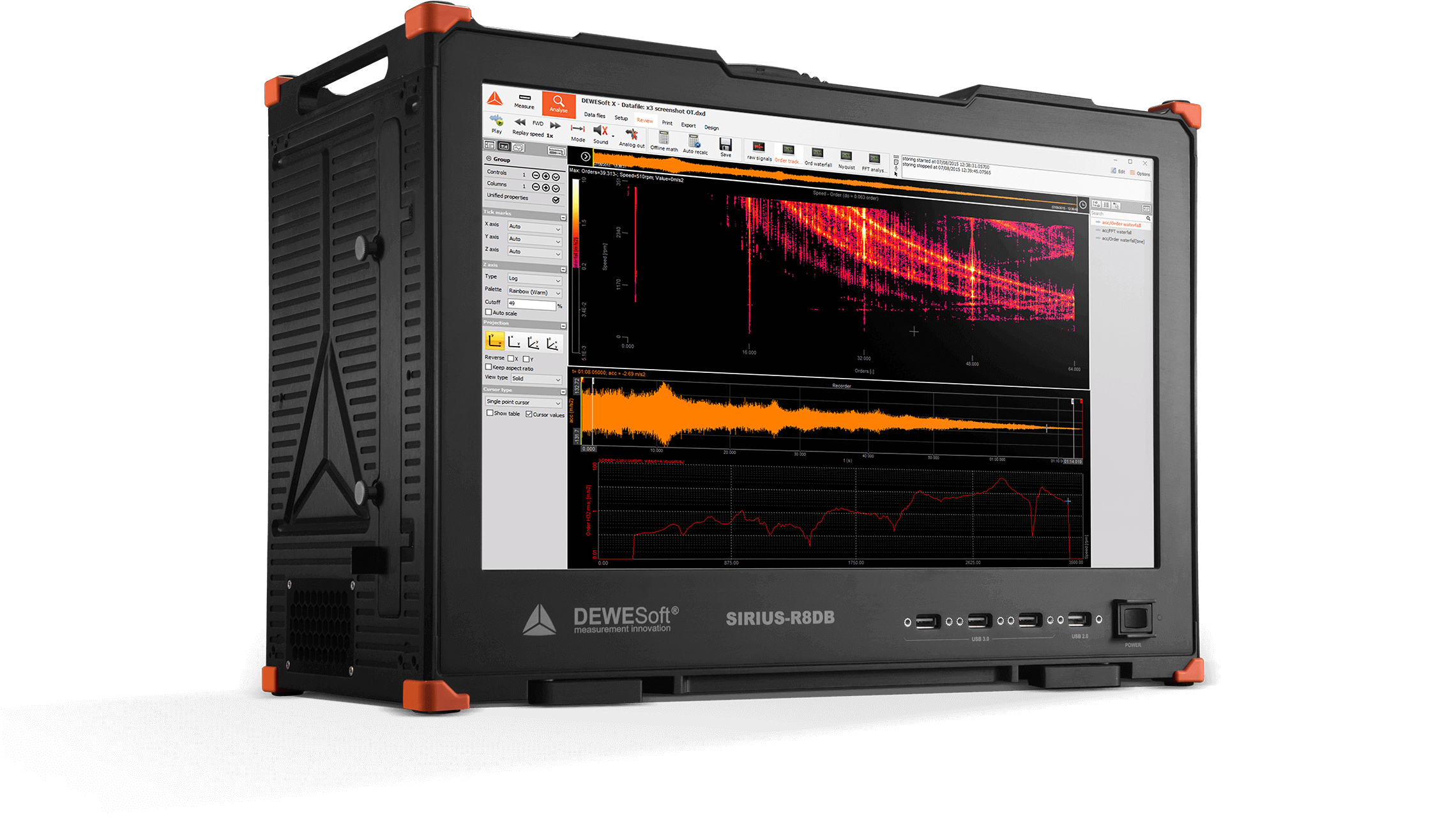
Task: Select the Review tab
Action: pyautogui.click(x=645, y=121)
